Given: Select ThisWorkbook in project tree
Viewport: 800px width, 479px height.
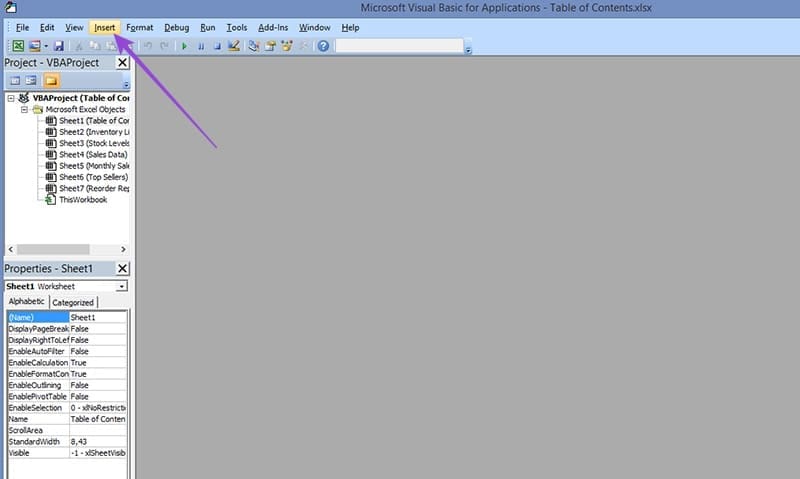Looking at the screenshot, I should coord(83,199).
